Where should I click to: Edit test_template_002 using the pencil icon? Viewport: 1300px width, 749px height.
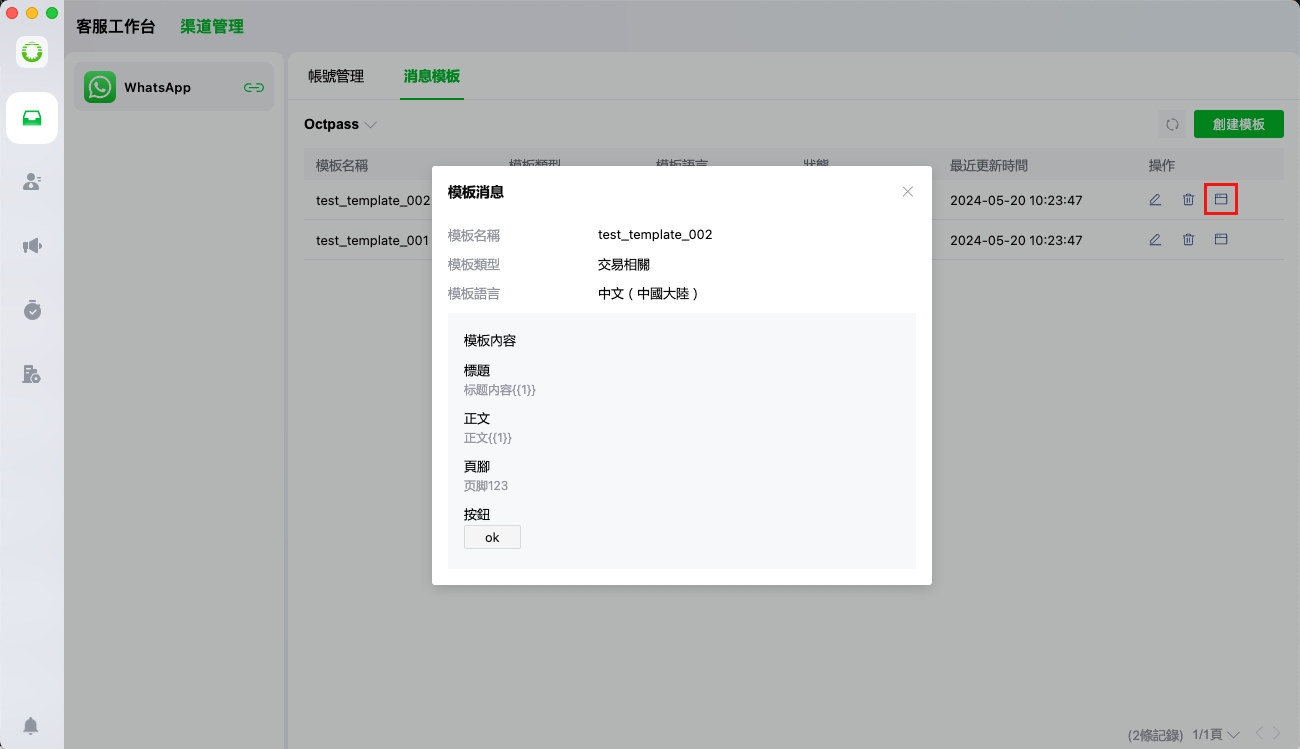[1155, 200]
